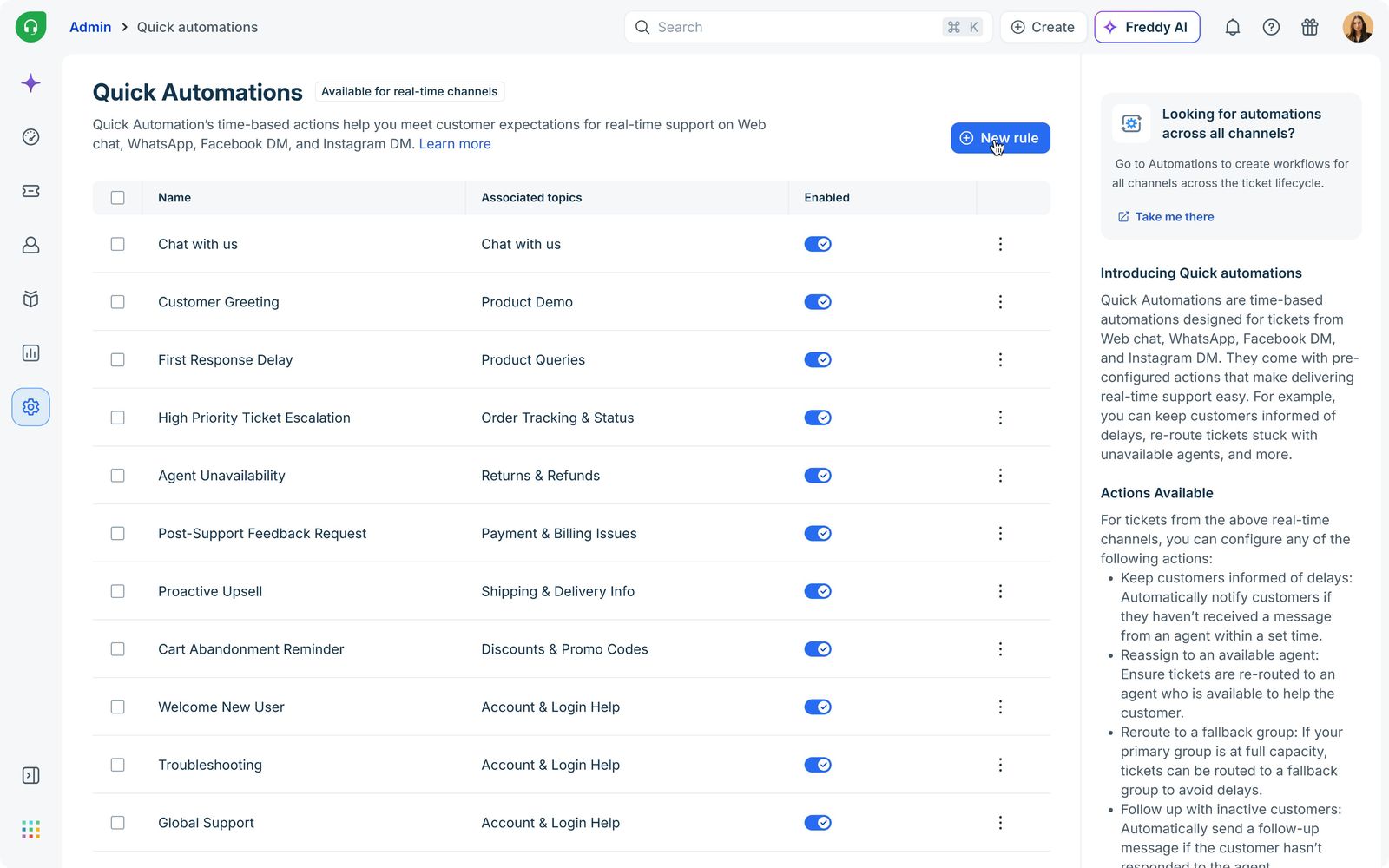Check the First Response Delay checkbox

(118, 359)
